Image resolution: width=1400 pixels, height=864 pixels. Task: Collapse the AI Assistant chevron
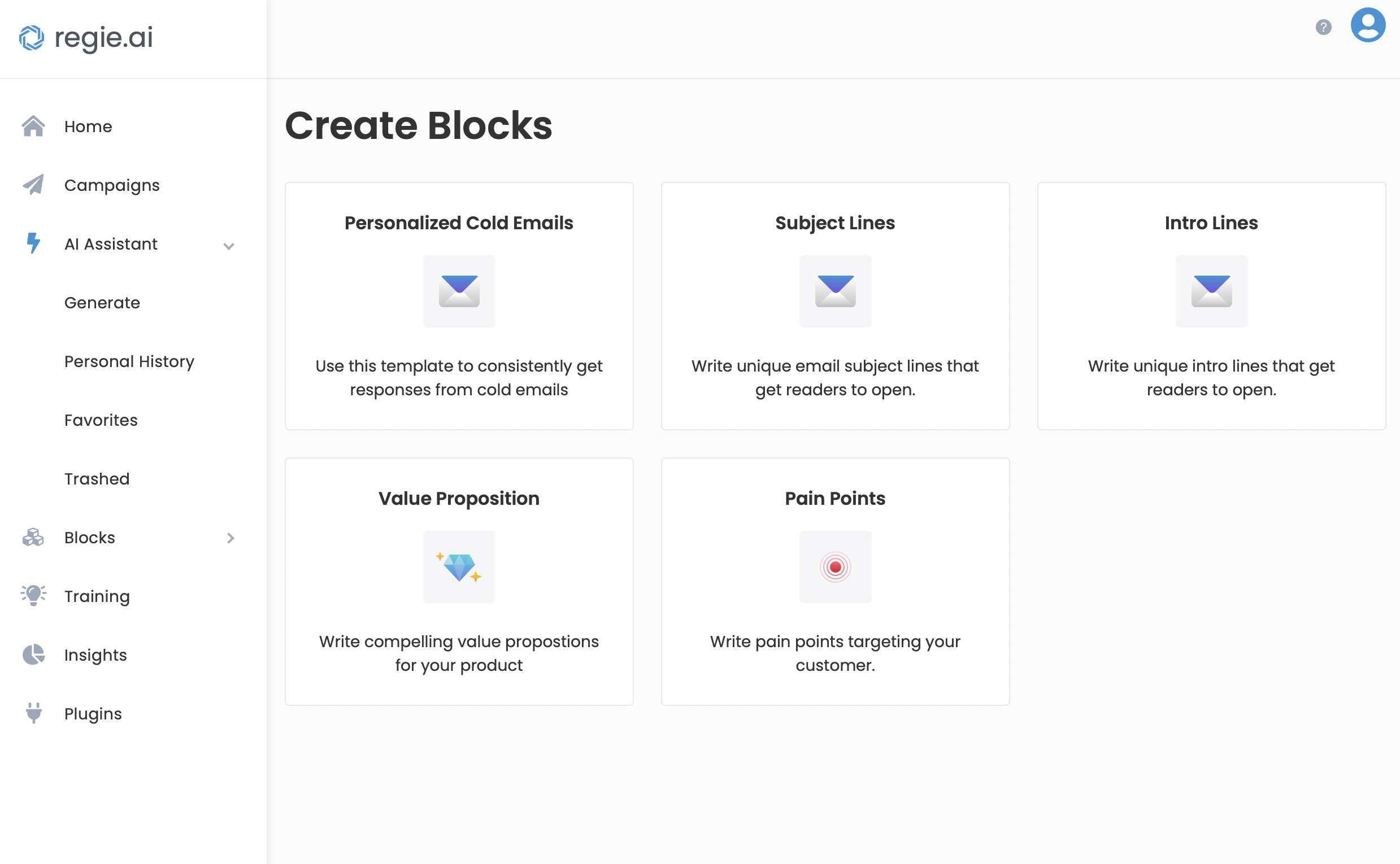(229, 246)
